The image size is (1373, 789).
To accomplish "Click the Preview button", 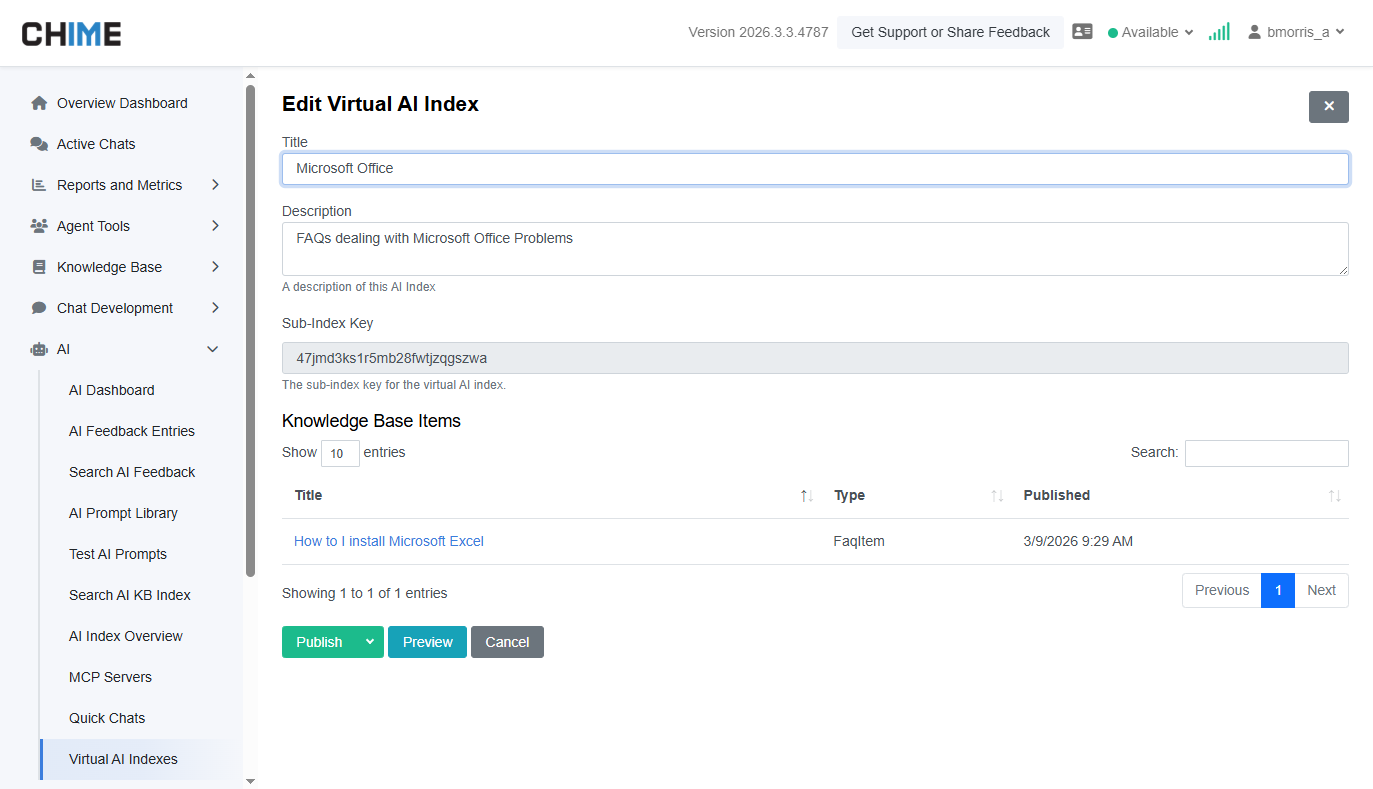I will click(x=427, y=642).
